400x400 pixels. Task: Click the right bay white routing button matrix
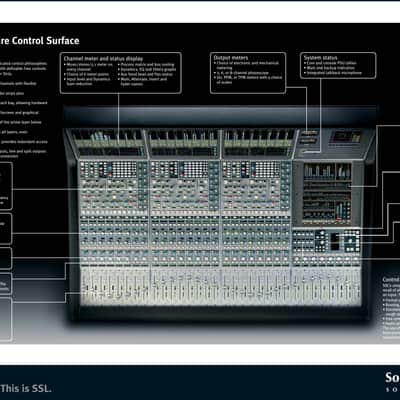[x=267, y=170]
